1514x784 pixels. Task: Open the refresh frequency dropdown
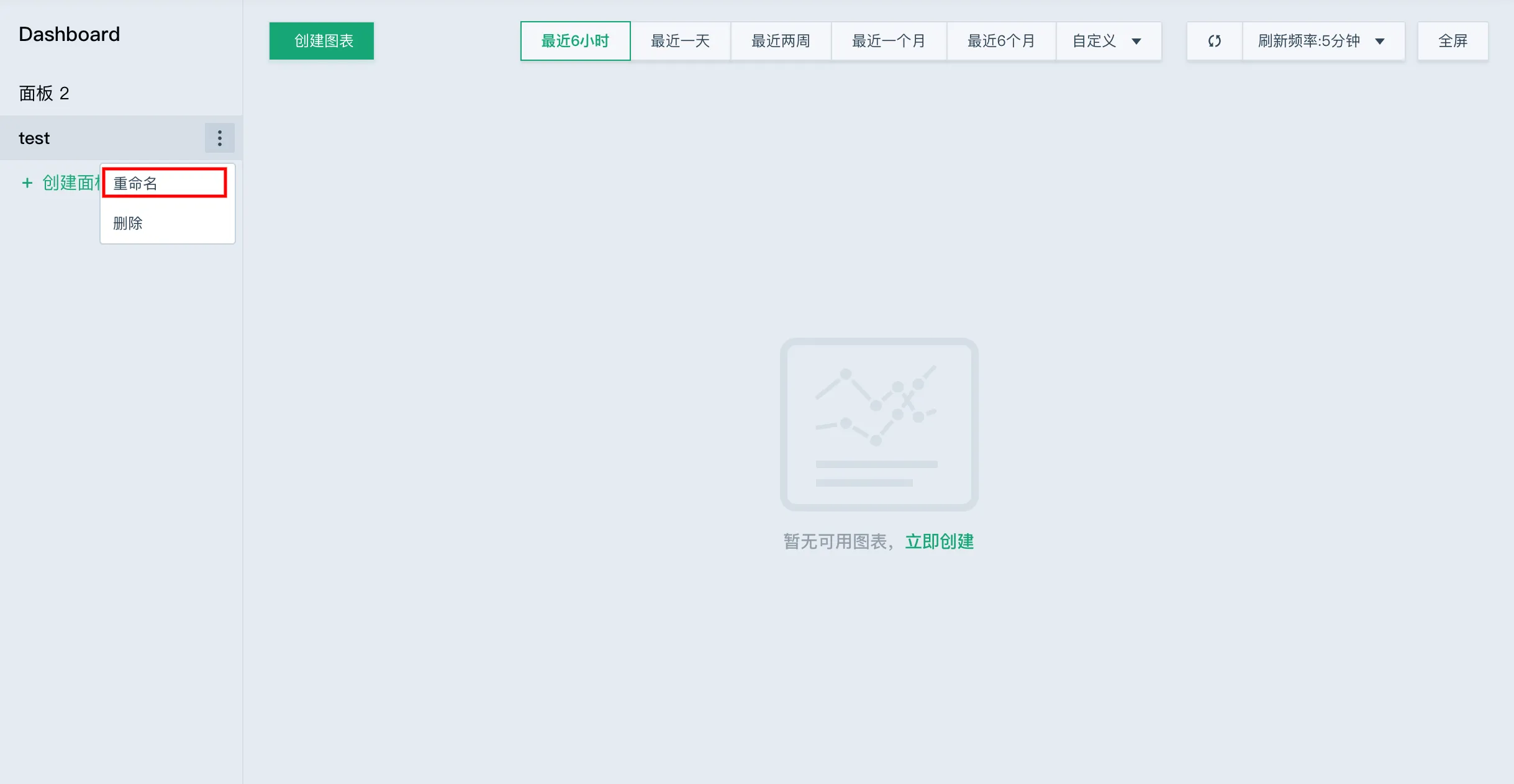click(1323, 41)
